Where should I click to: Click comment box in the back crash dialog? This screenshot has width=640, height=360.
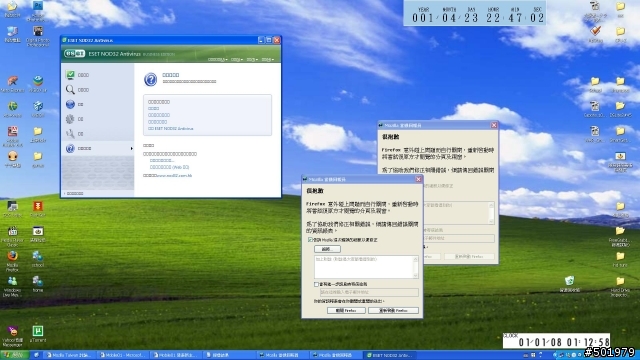456,212
